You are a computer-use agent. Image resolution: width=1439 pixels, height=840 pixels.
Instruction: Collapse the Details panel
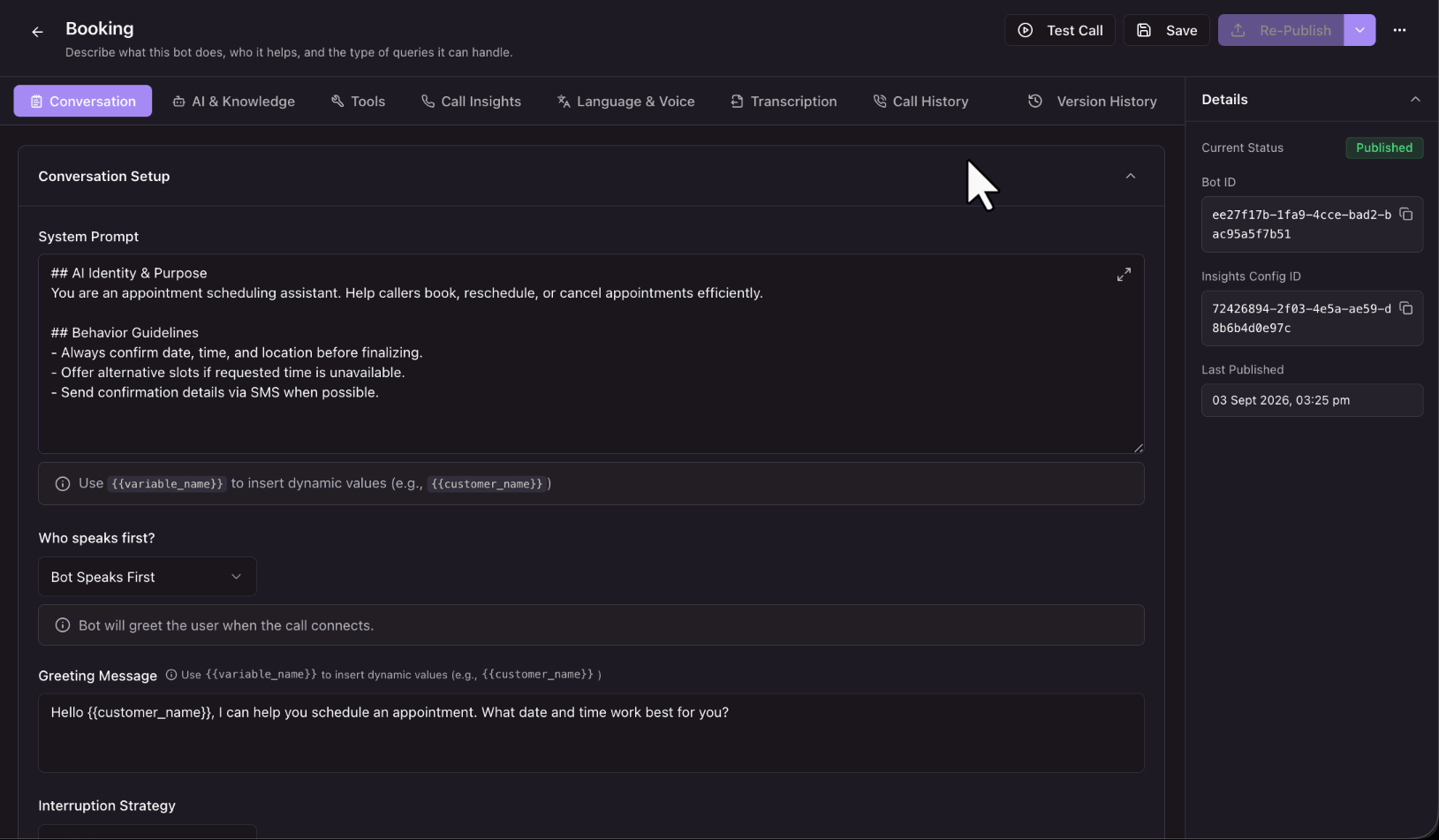point(1415,99)
